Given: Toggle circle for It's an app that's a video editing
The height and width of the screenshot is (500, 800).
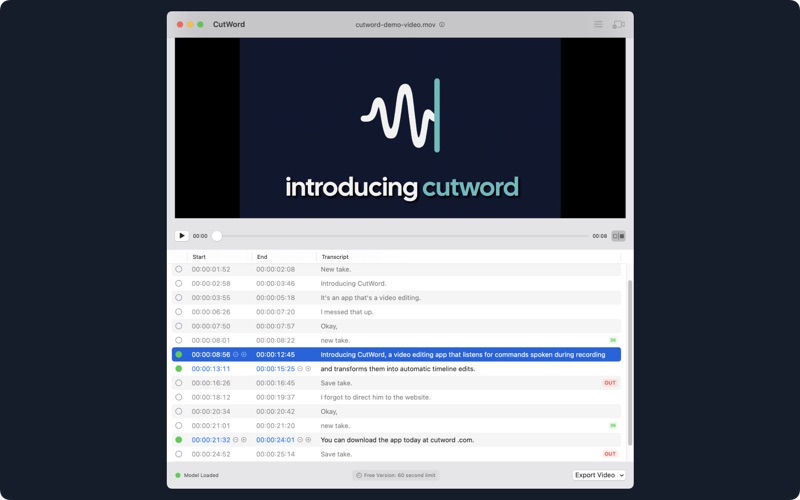Looking at the screenshot, I should pos(179,297).
